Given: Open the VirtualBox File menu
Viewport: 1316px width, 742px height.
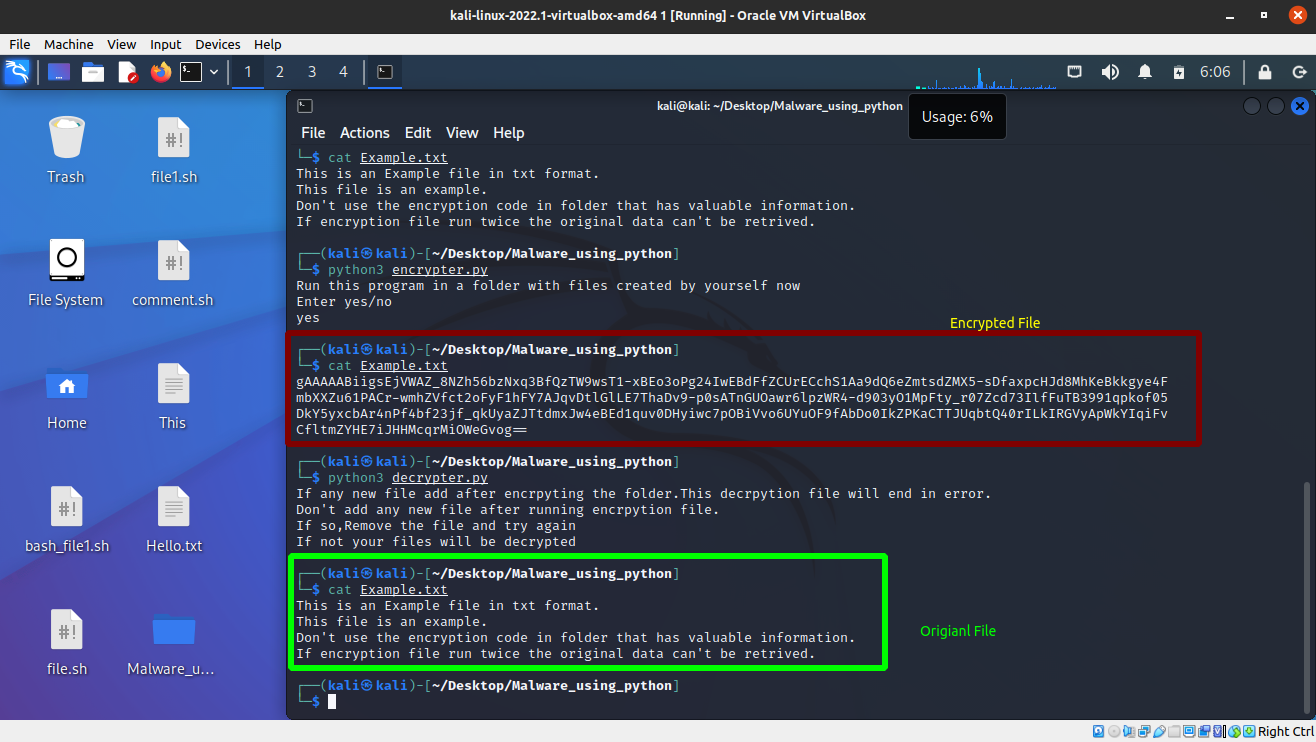Looking at the screenshot, I should [20, 44].
